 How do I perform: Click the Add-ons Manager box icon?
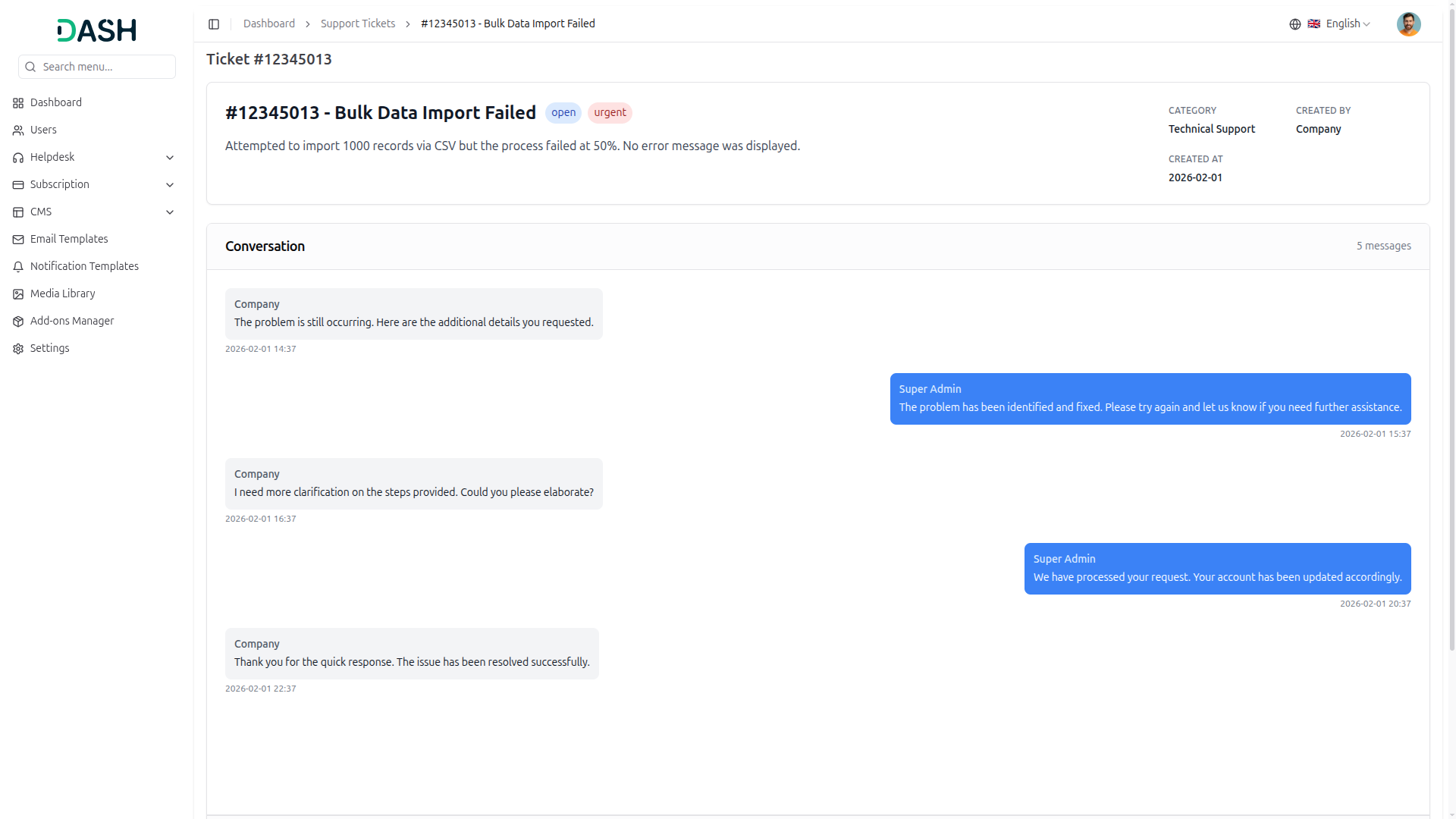coord(18,322)
